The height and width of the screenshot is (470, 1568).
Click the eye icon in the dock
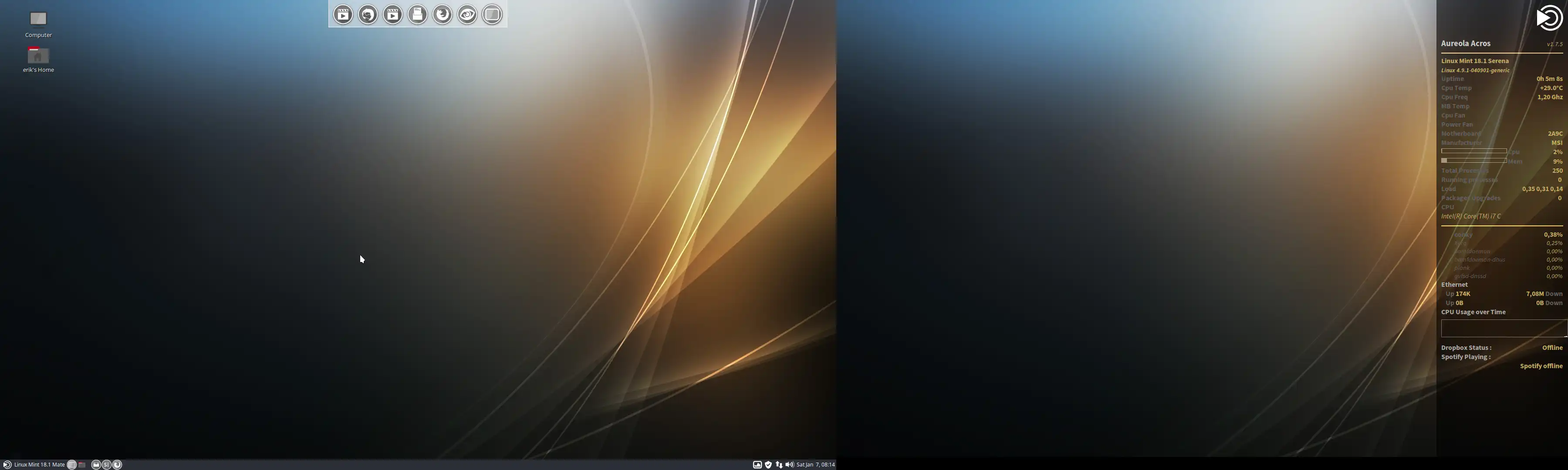point(467,15)
